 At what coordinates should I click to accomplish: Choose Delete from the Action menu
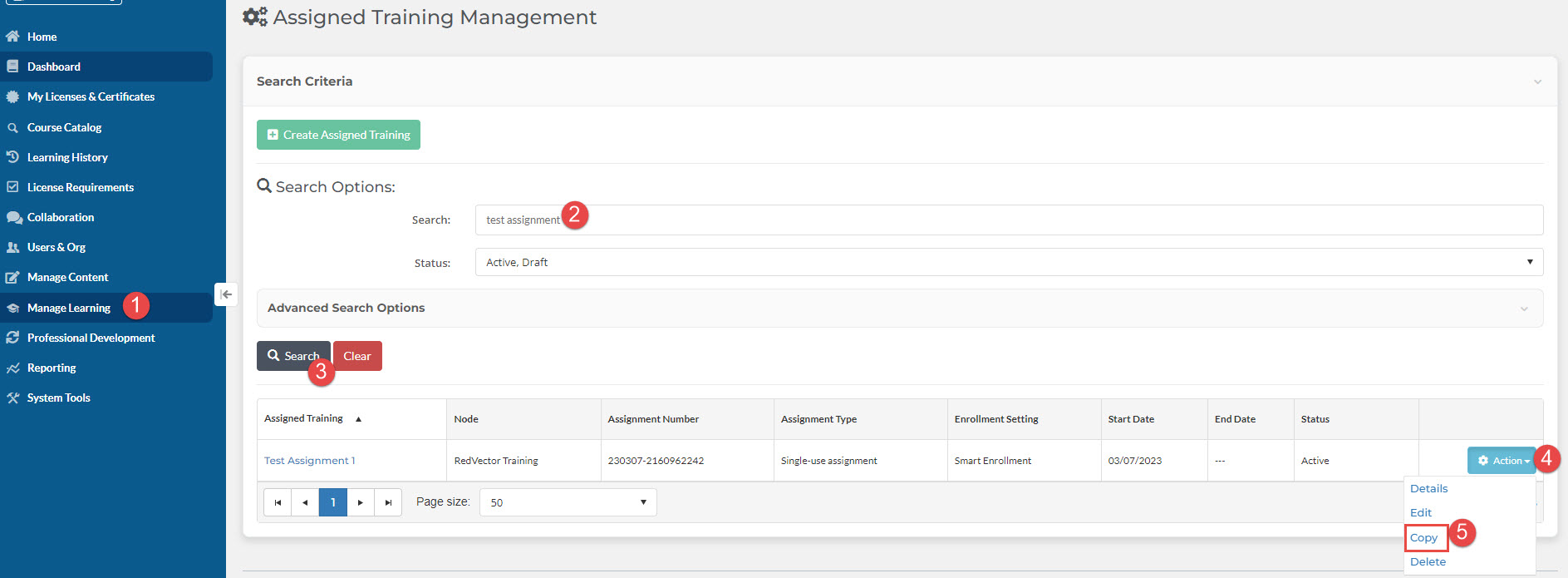[x=1428, y=562]
